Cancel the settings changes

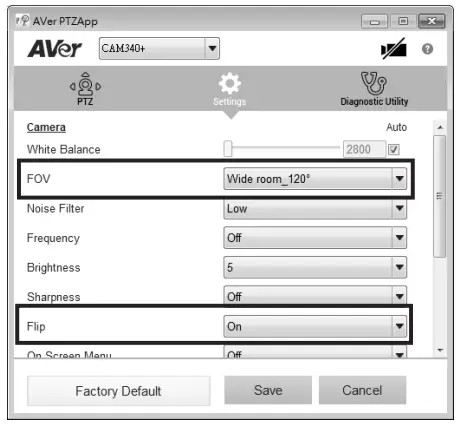[x=362, y=390]
